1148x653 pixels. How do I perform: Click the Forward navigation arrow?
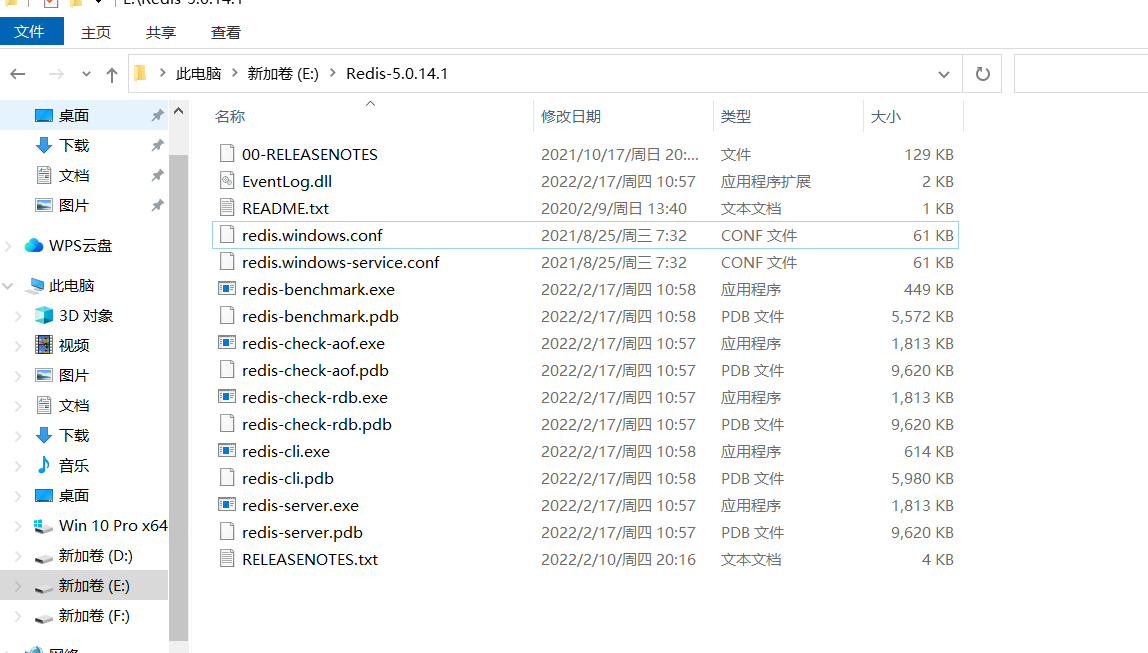click(56, 74)
